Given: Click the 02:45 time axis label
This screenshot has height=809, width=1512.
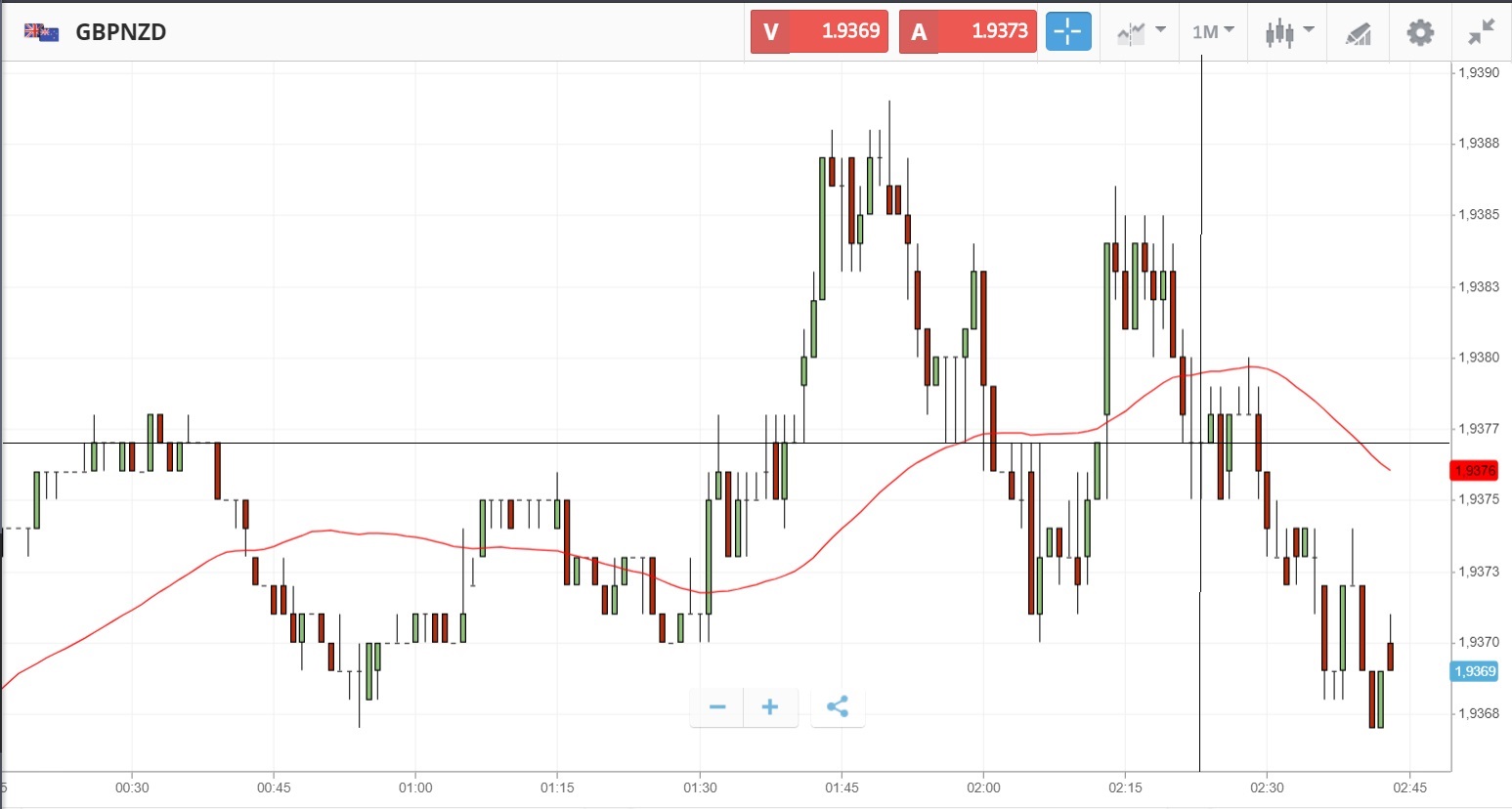Looking at the screenshot, I should coord(1409,788).
